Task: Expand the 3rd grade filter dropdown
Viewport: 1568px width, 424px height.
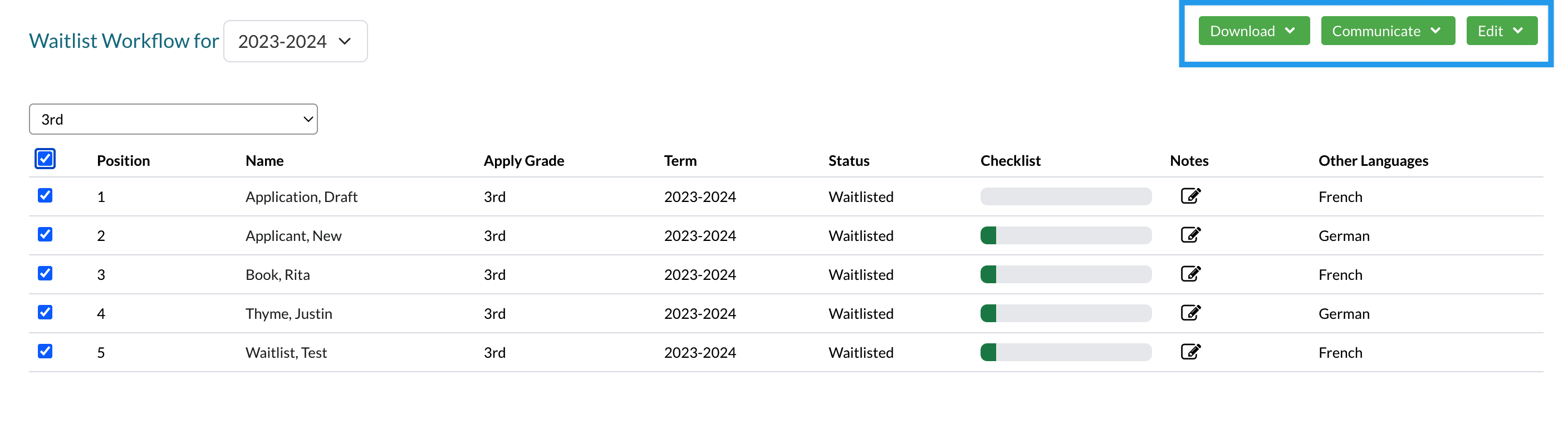Action: 173,119
